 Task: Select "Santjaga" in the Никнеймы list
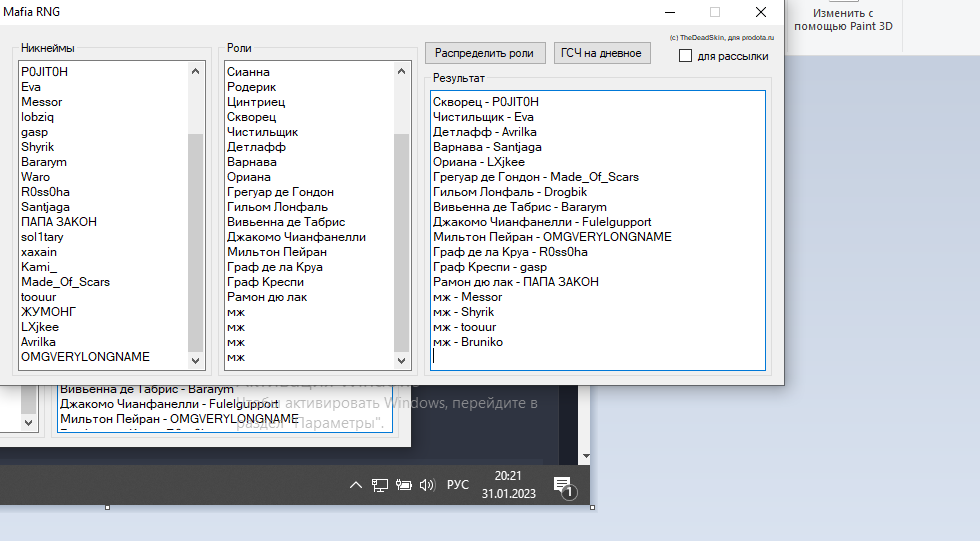click(44, 207)
